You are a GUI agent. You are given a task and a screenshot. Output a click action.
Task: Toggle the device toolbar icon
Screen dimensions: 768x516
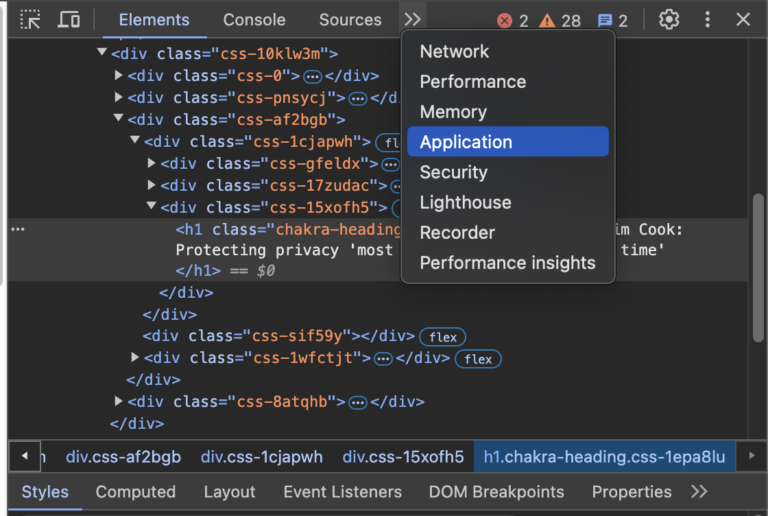69,20
